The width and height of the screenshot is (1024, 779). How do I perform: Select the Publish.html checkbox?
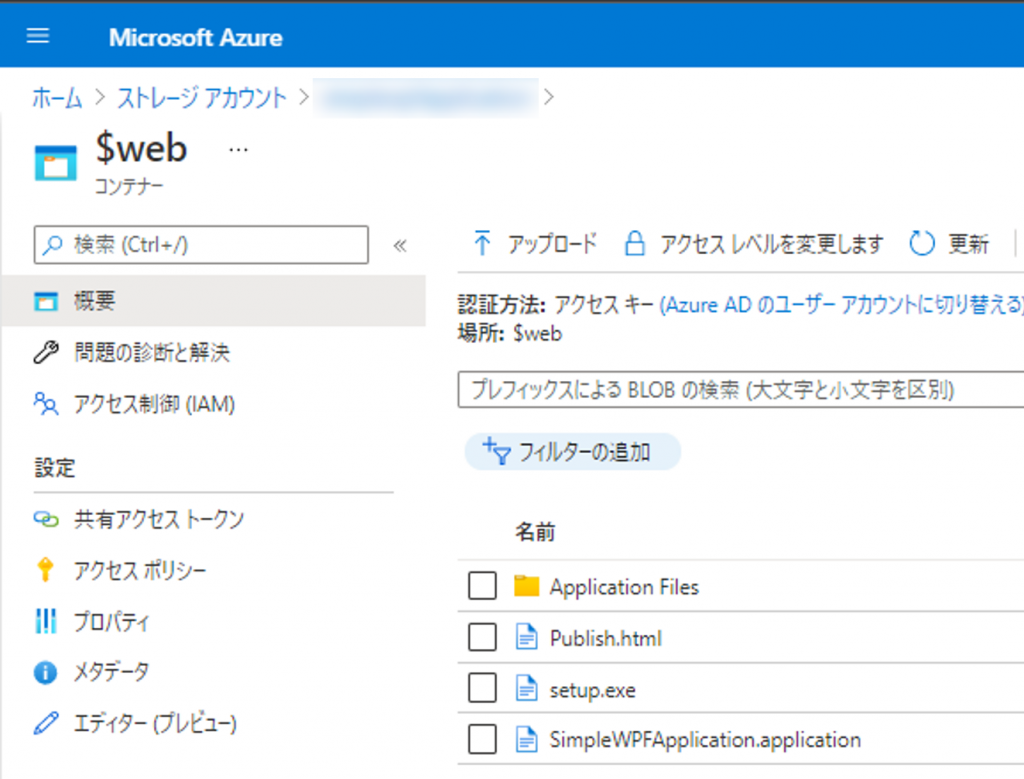(482, 638)
